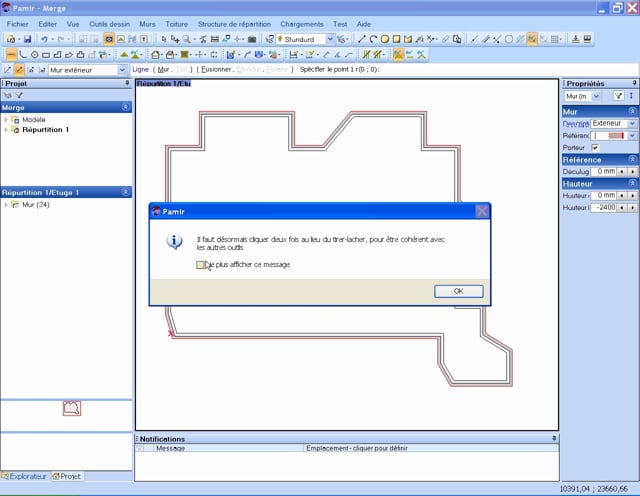This screenshot has width=640, height=496.
Task: Pin the Projet panel
Action: [x=127, y=83]
